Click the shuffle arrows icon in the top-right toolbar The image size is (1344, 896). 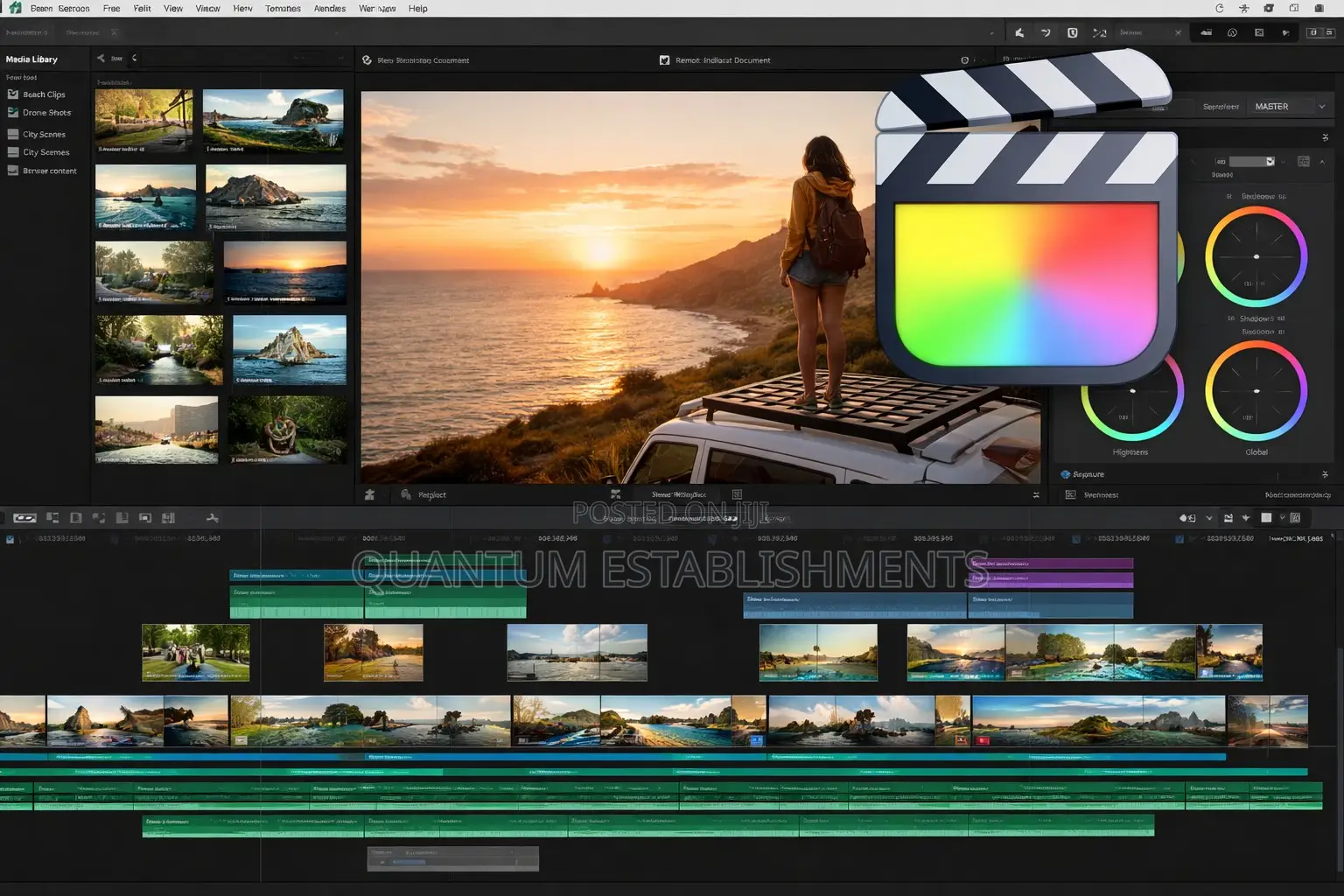tap(1100, 32)
